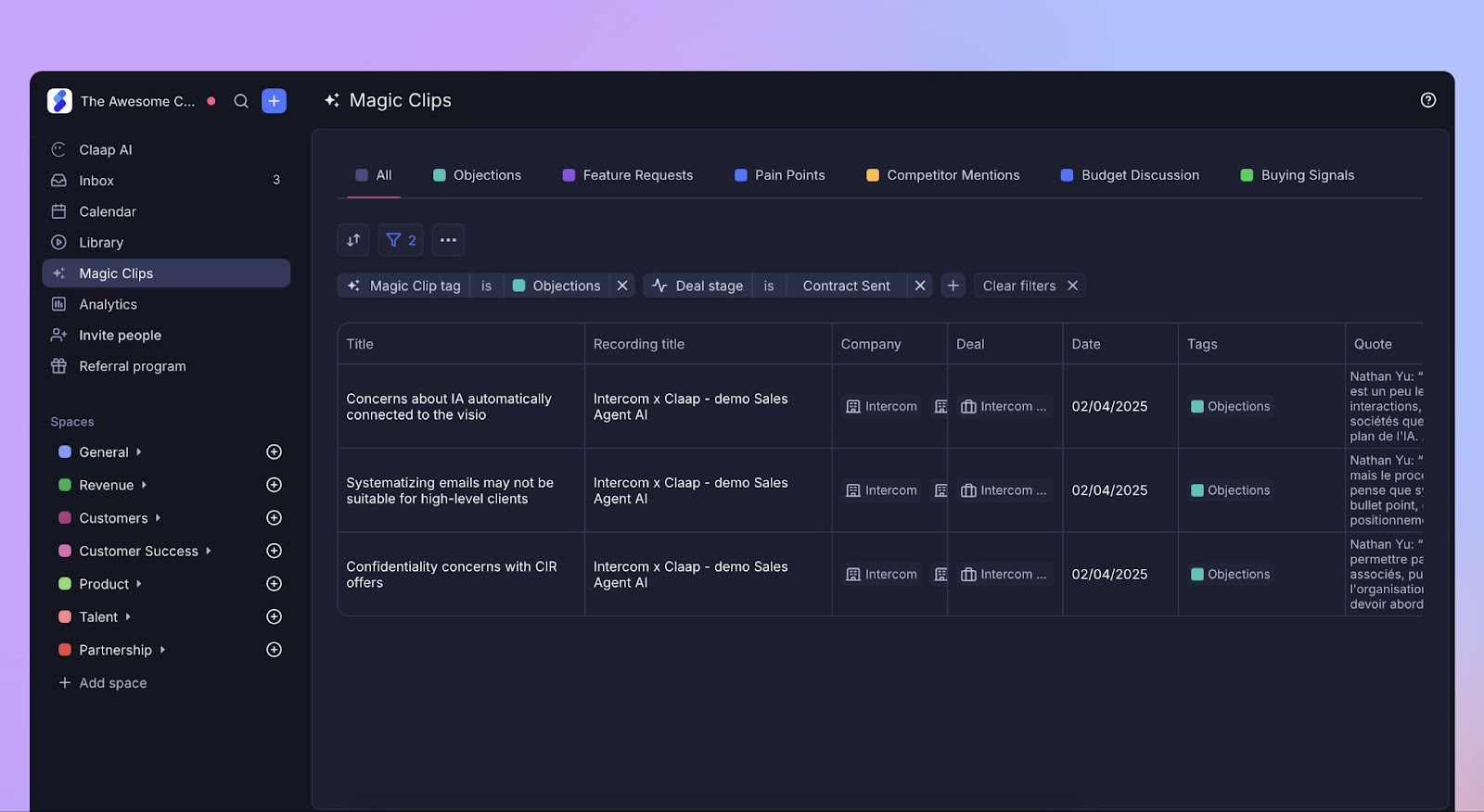The image size is (1484, 812).
Task: Switch to Pain Points tab
Action: click(779, 175)
